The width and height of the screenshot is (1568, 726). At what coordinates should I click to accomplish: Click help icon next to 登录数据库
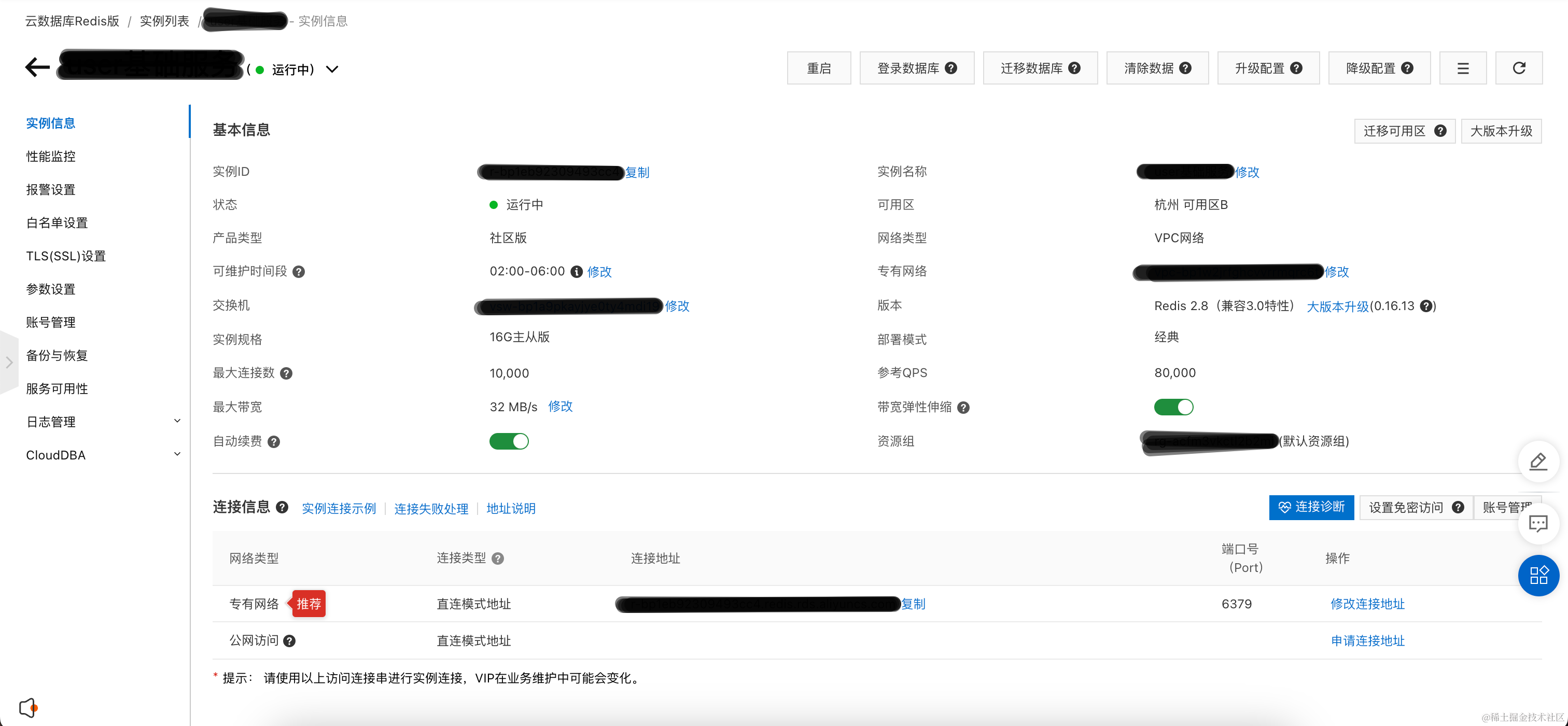951,68
